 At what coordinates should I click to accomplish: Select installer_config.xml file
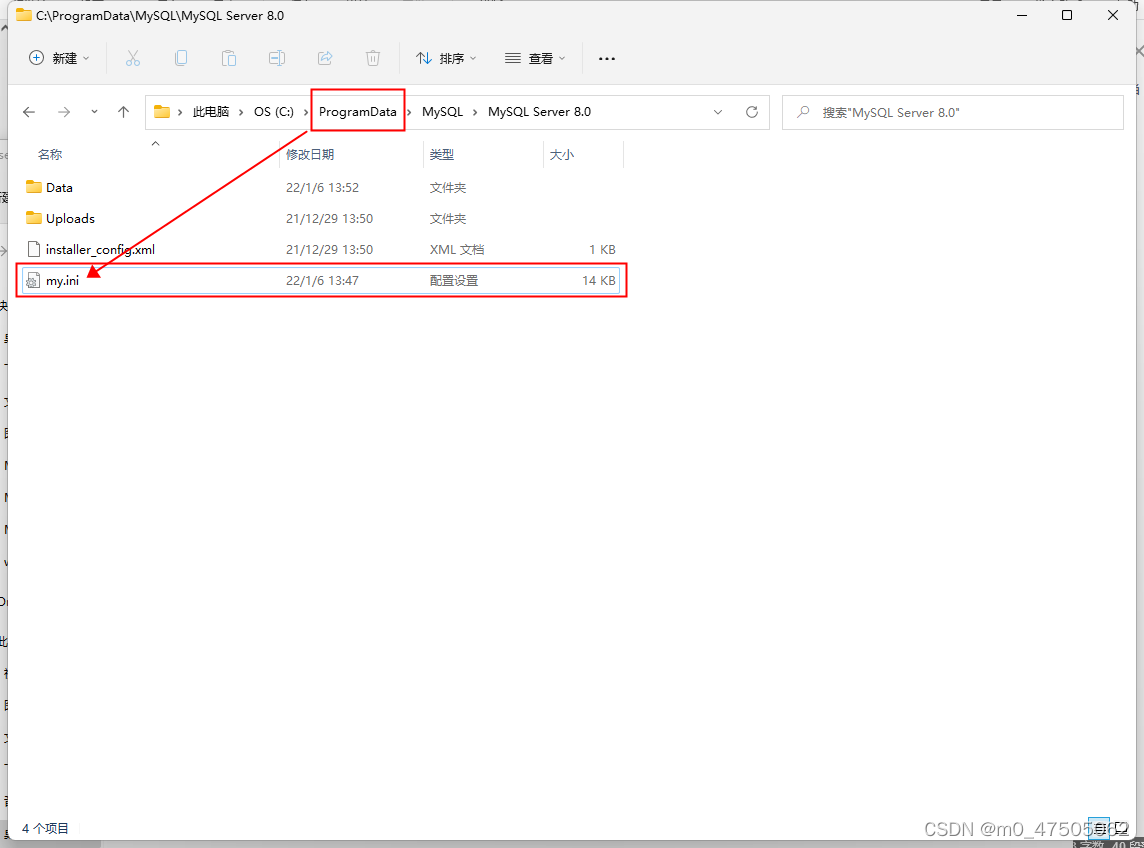(x=321, y=250)
